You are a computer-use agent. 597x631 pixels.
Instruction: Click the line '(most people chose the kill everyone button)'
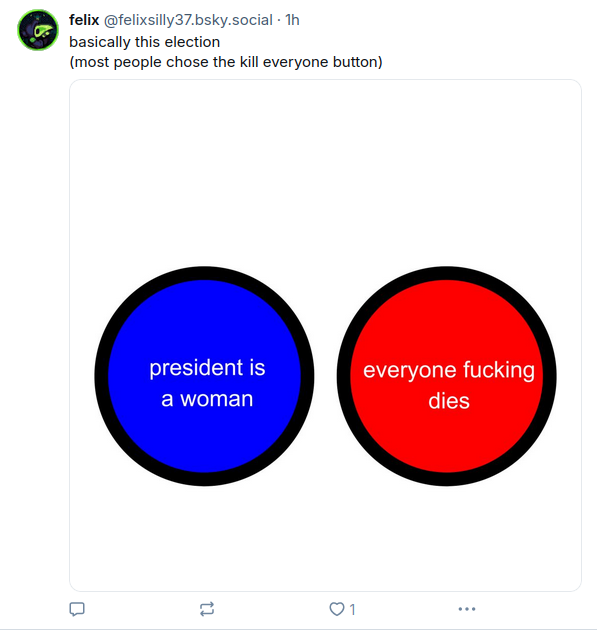(x=226, y=62)
